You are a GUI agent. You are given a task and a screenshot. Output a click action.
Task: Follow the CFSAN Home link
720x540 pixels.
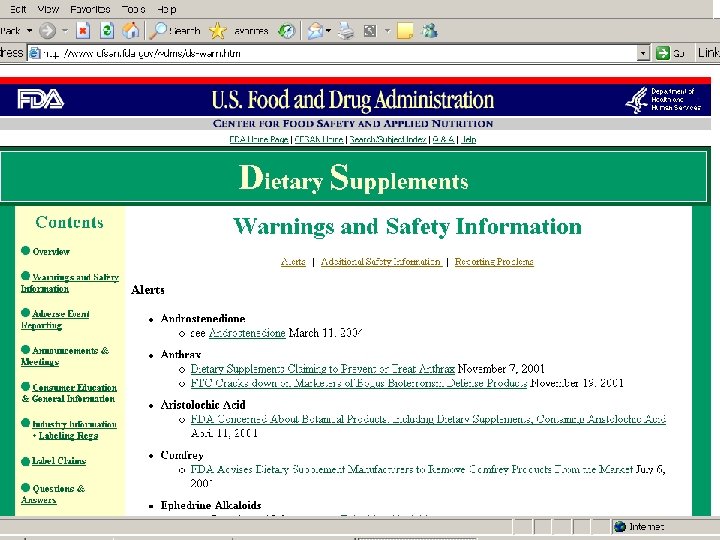(318, 139)
